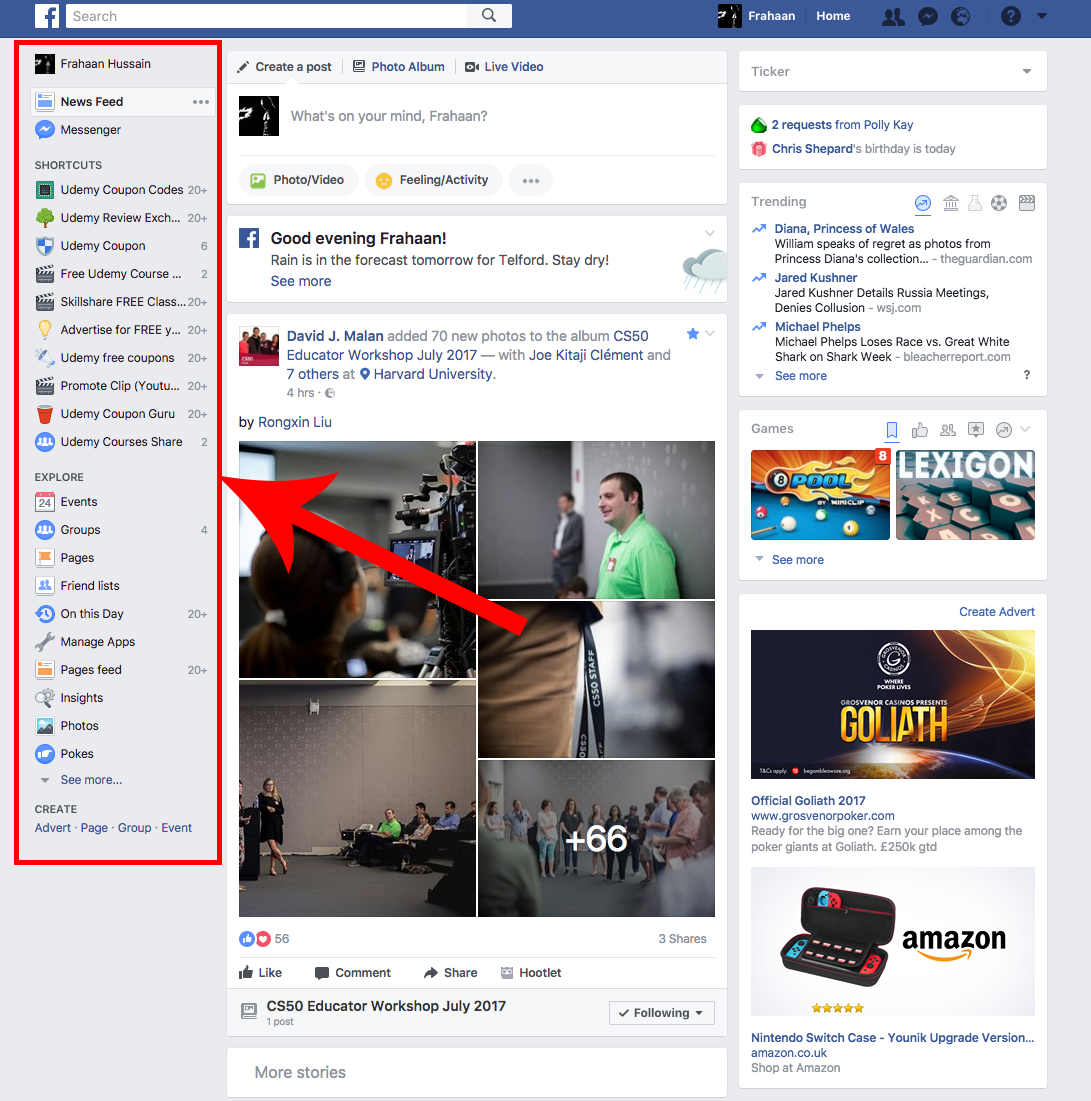Screen dimensions: 1091x1101
Task: Click the search magnifier icon
Action: [489, 15]
